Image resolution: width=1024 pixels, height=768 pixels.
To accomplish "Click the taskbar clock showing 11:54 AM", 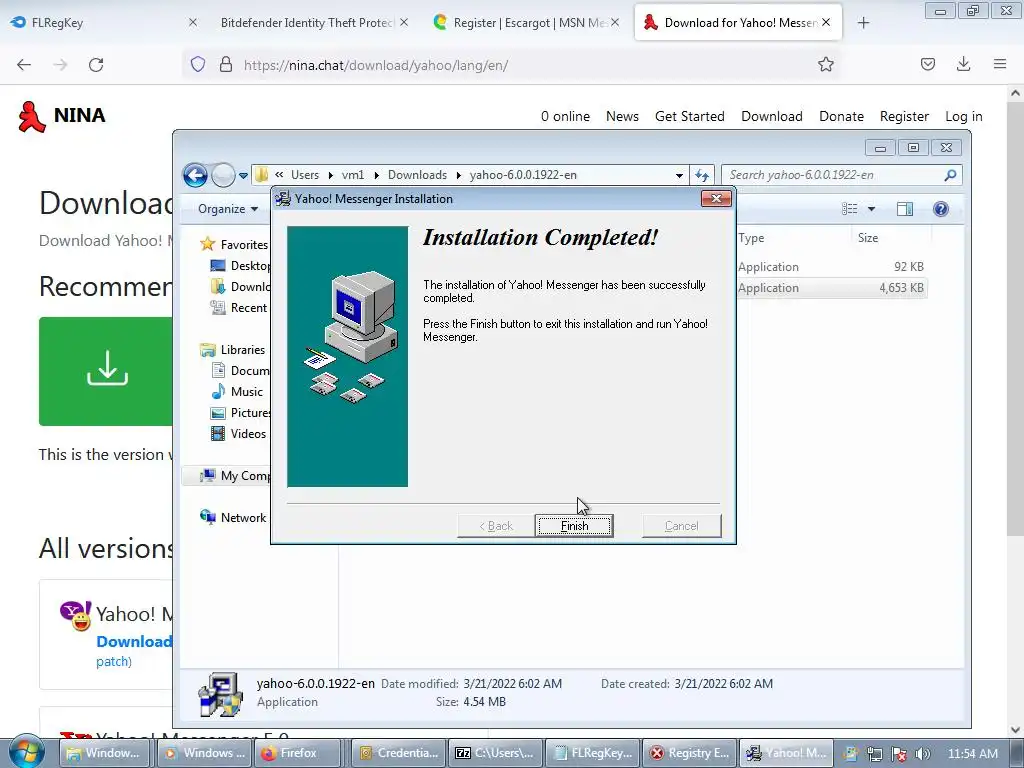I will (x=972, y=754).
